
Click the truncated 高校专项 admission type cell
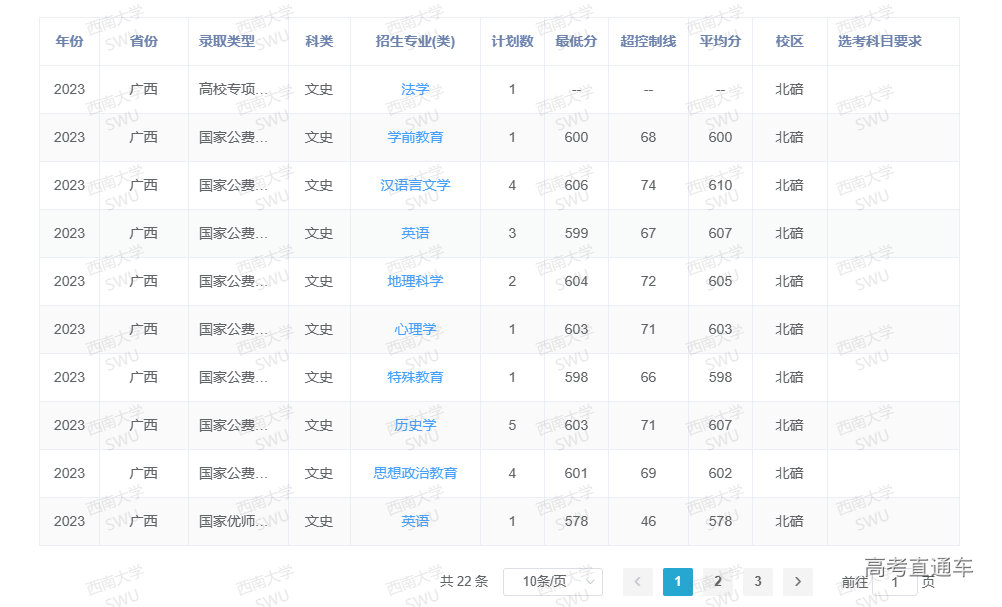pos(234,89)
